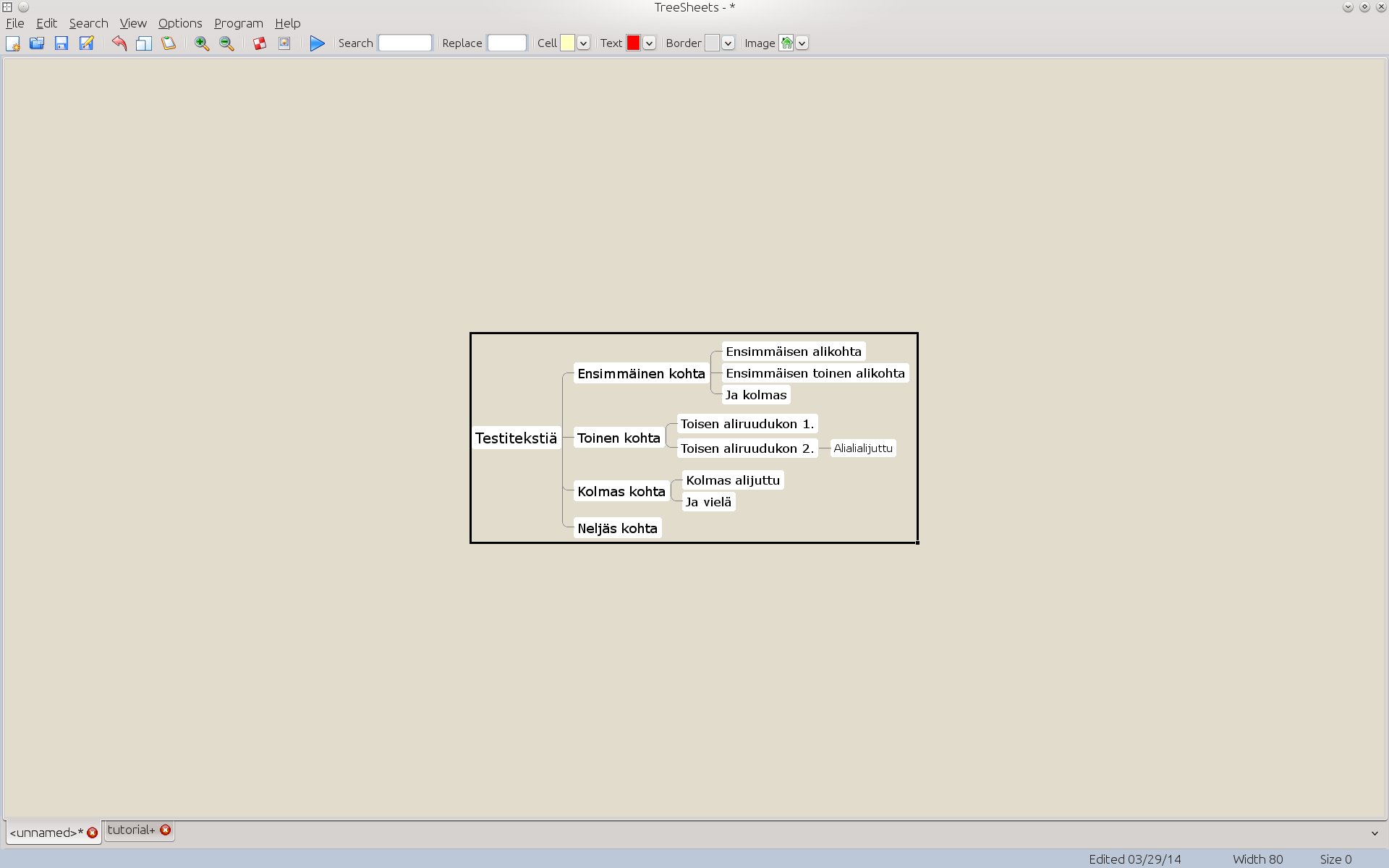This screenshot has width=1389, height=868.
Task: Click the Open file folder icon
Action: (37, 43)
